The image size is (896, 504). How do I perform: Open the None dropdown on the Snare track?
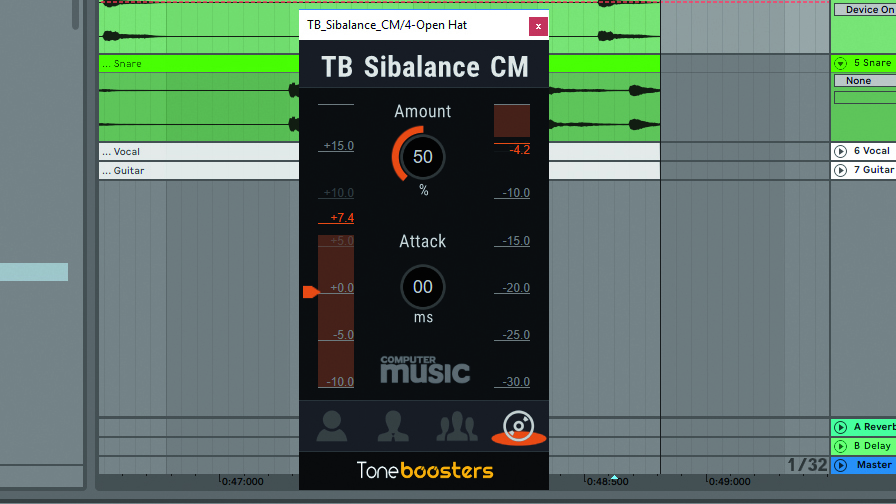point(865,81)
